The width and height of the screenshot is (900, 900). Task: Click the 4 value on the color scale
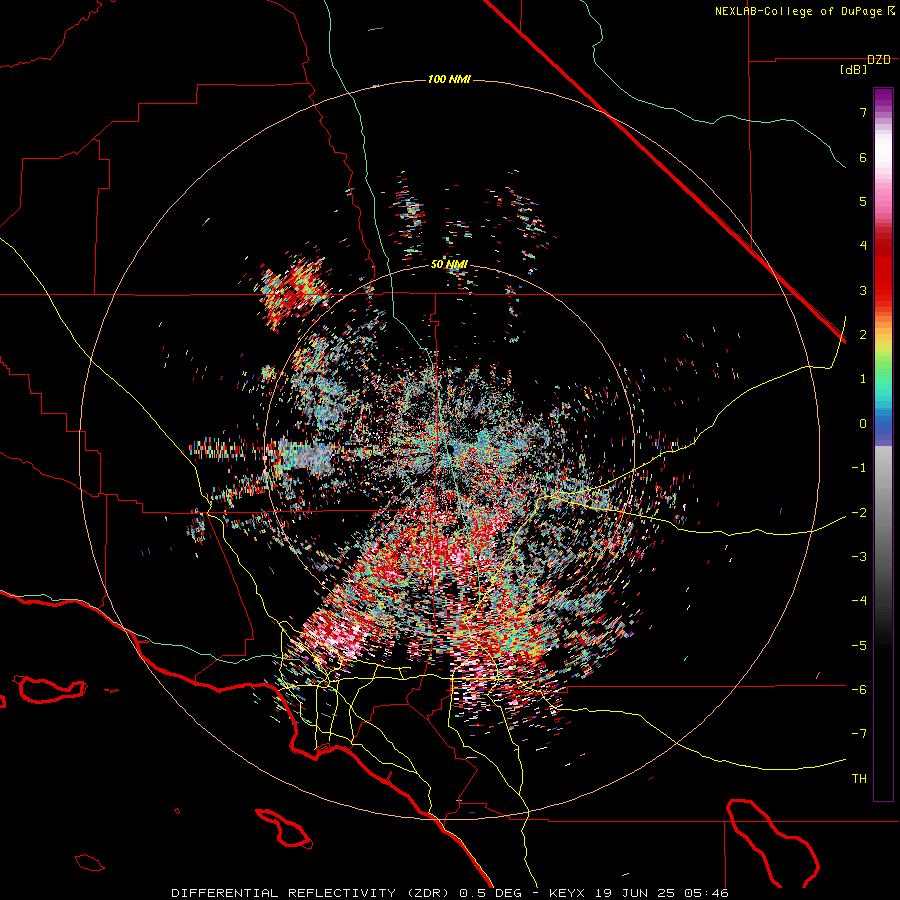pos(863,246)
